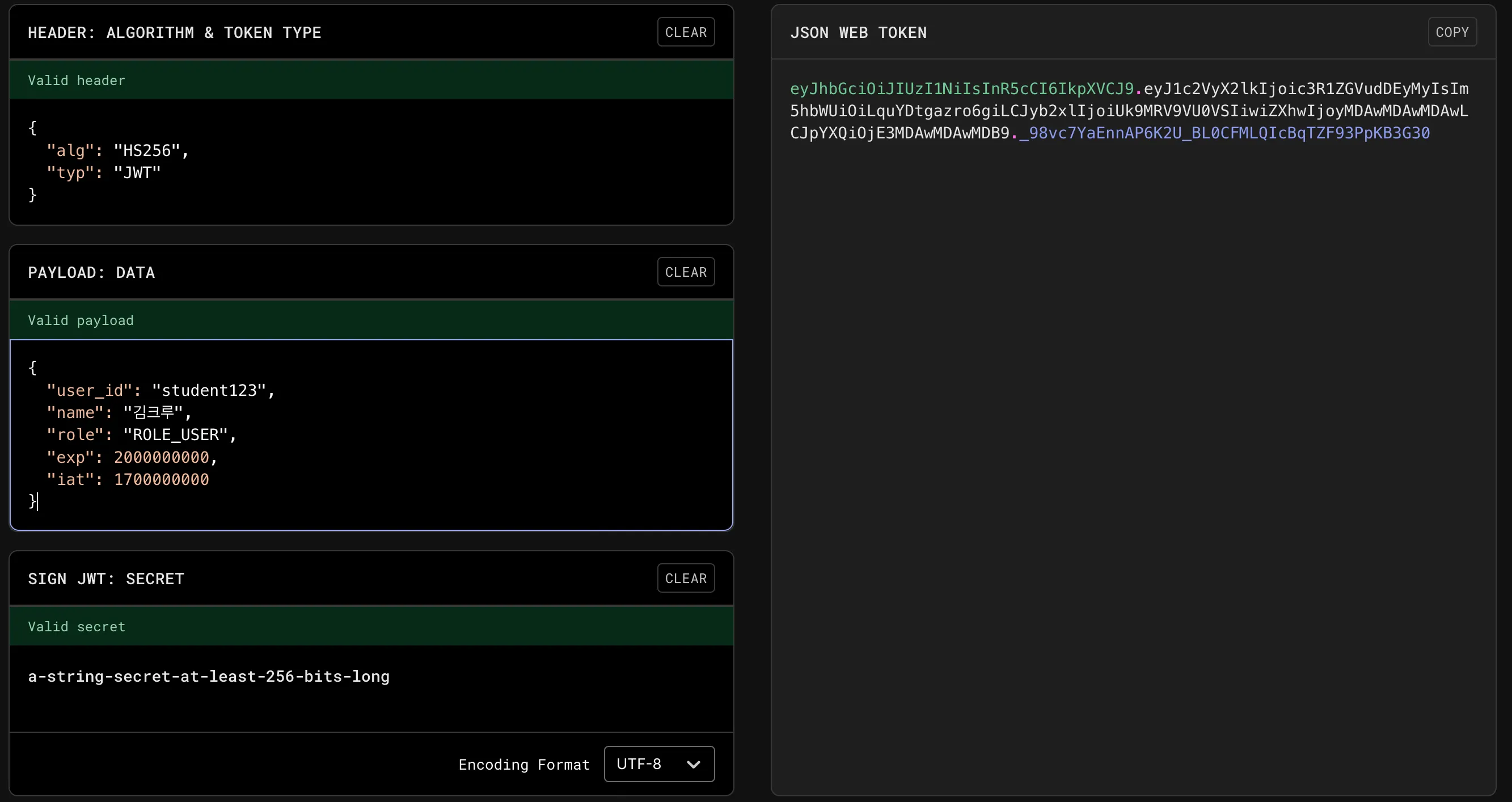Click the "role" ROLE_USER payload line
1512x802 pixels.
point(141,434)
